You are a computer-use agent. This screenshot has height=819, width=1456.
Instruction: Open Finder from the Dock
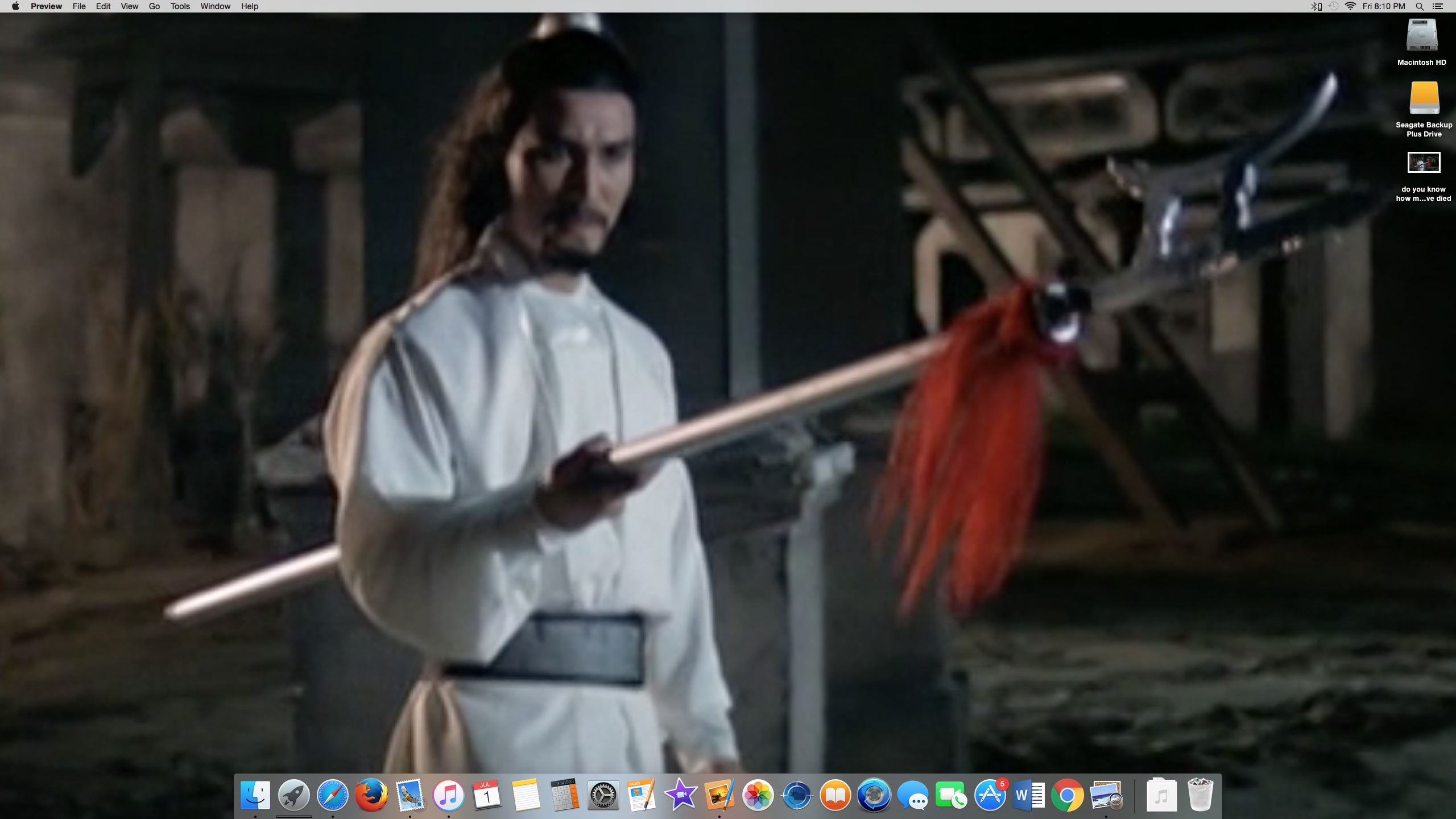(x=255, y=795)
